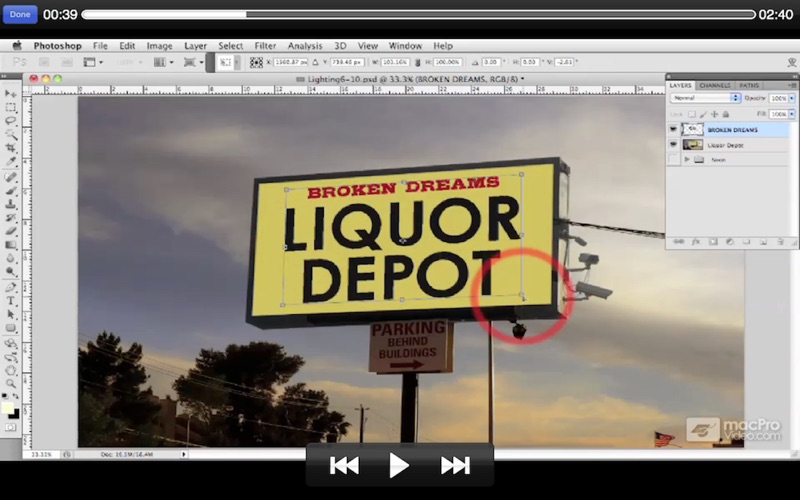Select the Rectangle shape tool
This screenshot has width=800, height=500.
[x=10, y=328]
